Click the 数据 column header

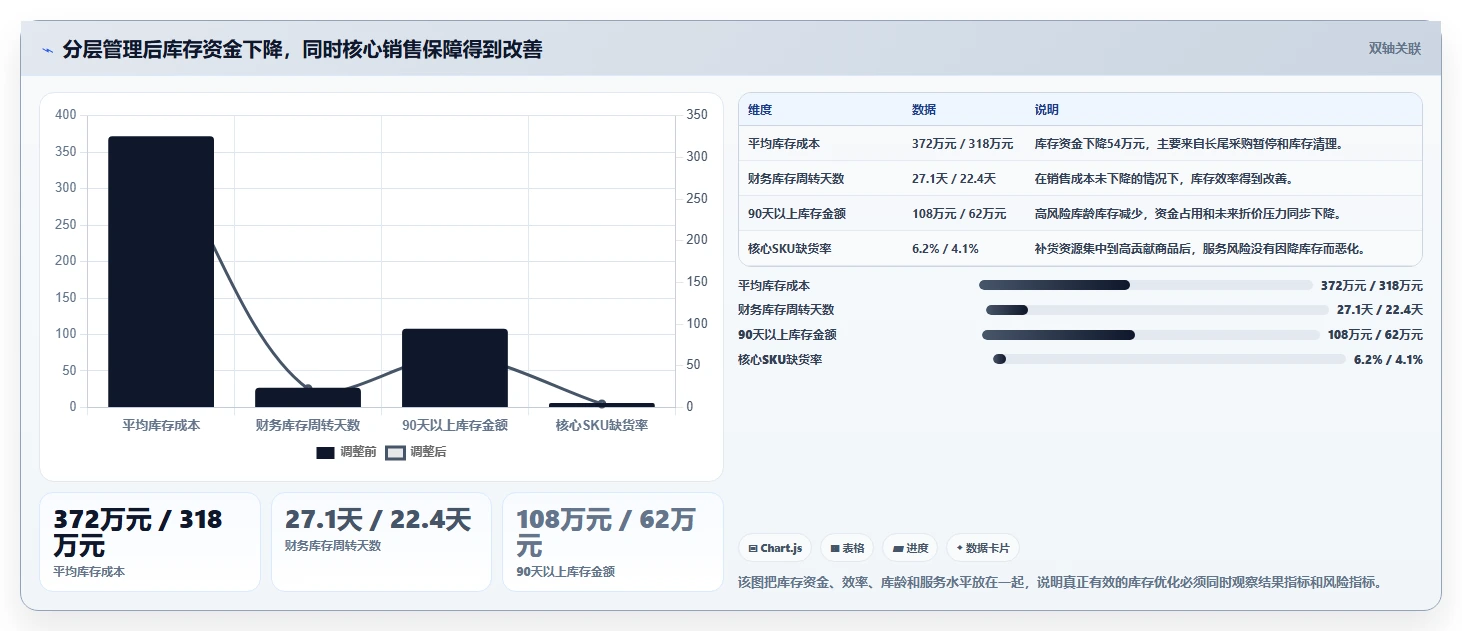[924, 110]
